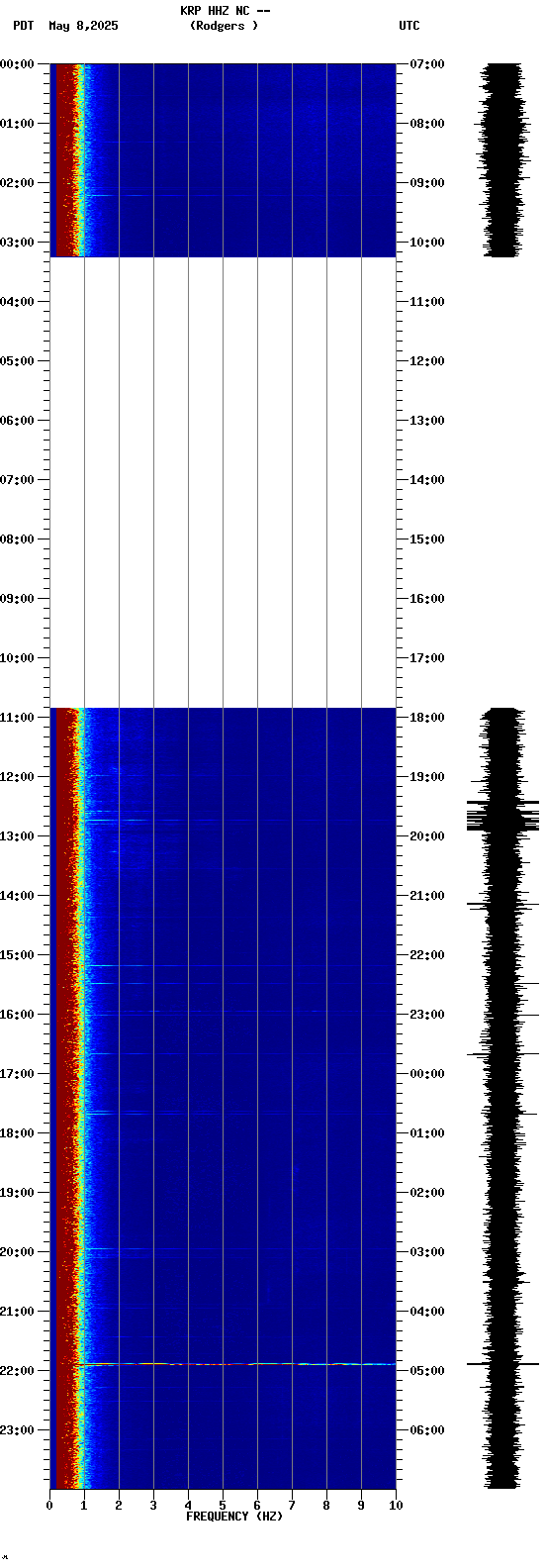Image resolution: width=546 pixels, height=1568 pixels.
Task: Click the 4 tick on the frequency axis
Action: coord(188,1506)
